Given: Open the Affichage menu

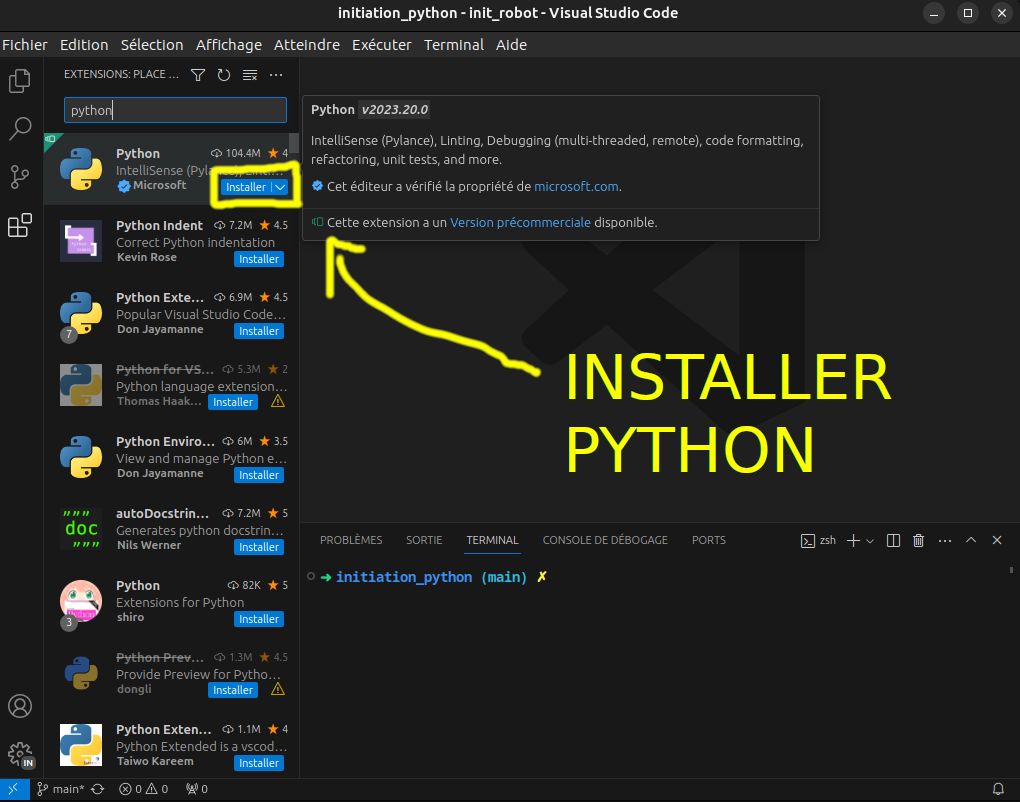Looking at the screenshot, I should (x=229, y=45).
